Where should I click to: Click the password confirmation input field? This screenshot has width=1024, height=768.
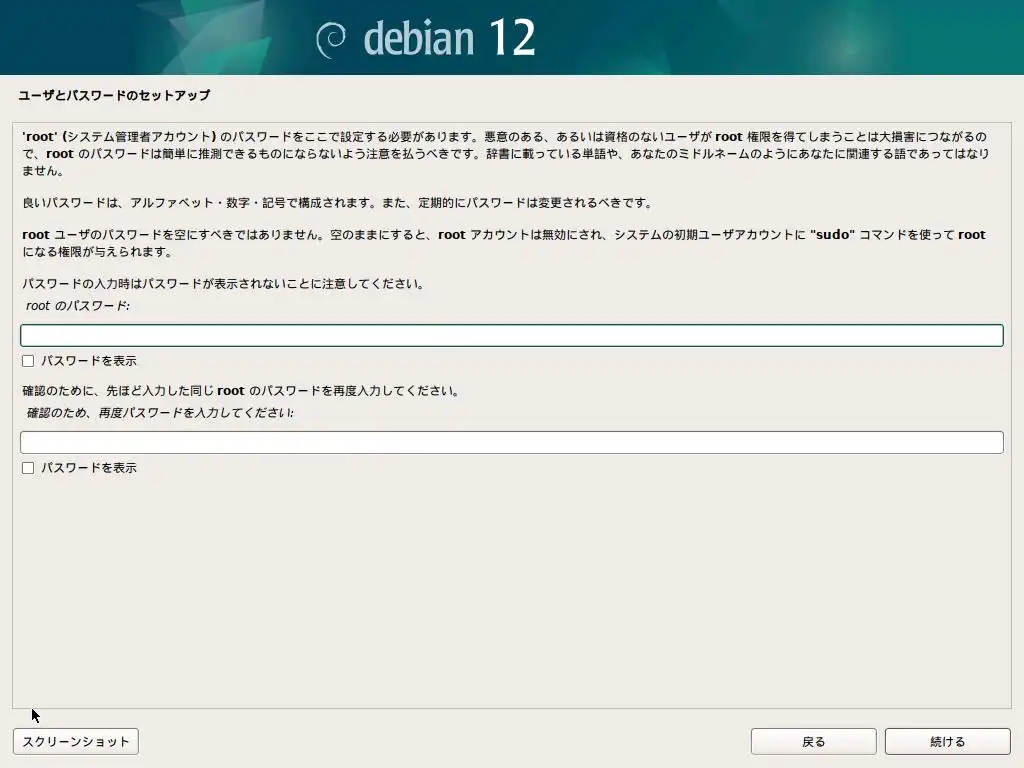(x=511, y=442)
